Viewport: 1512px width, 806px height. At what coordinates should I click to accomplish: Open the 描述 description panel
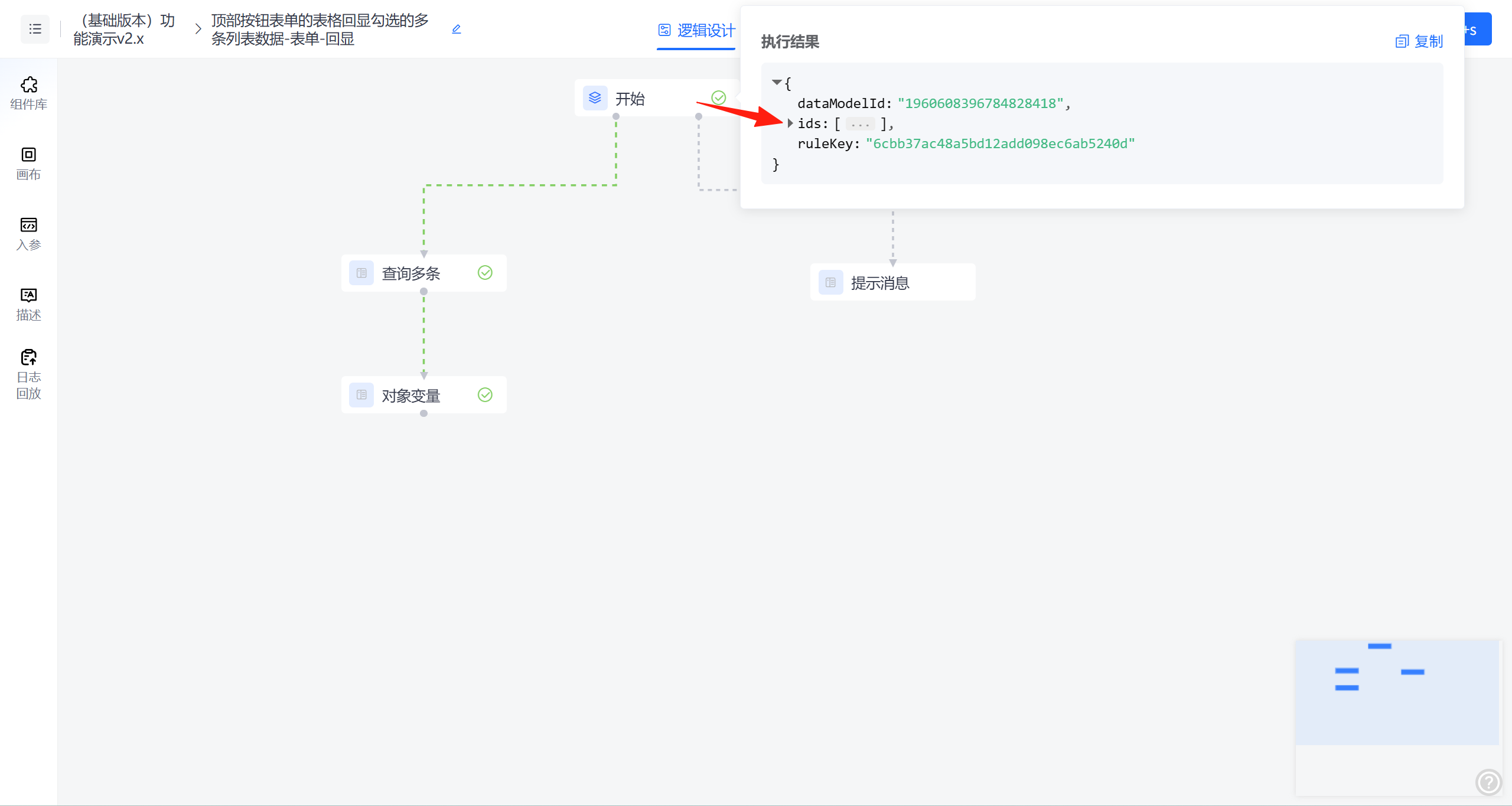coord(28,304)
